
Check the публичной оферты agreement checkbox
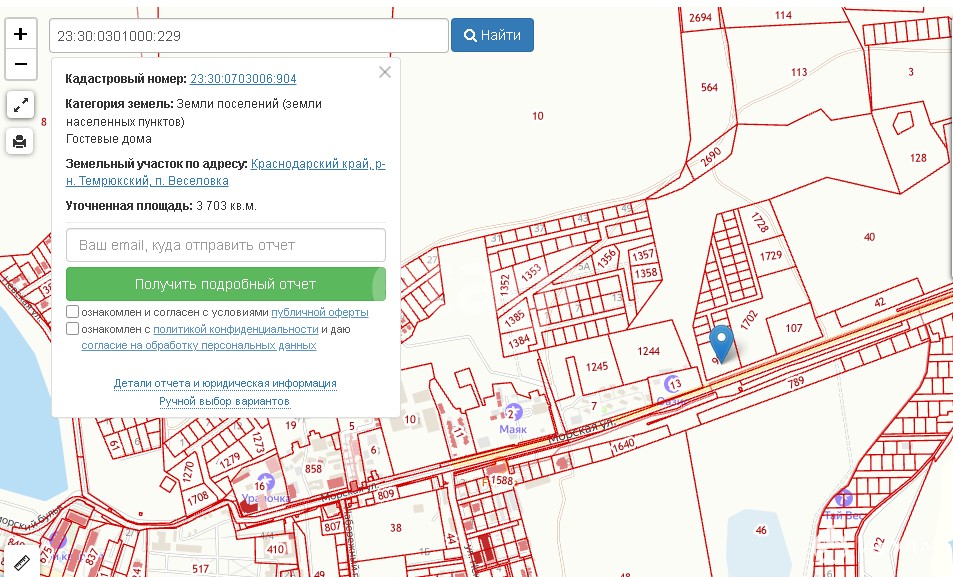coord(72,312)
